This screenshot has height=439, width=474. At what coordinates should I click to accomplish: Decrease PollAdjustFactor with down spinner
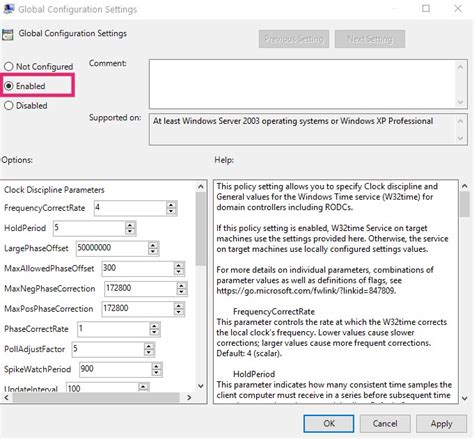(x=149, y=353)
